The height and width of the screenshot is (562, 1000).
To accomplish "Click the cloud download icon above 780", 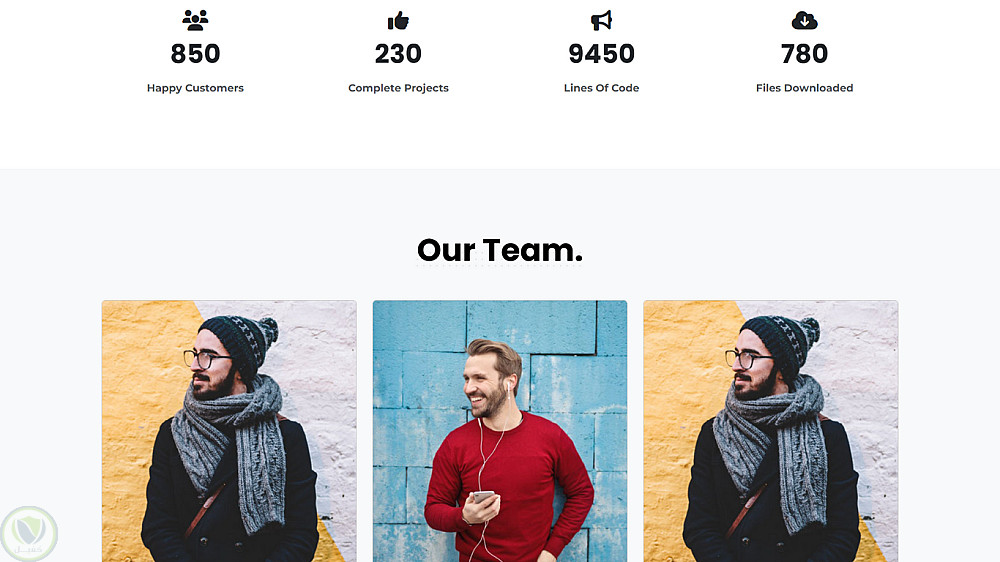I will (804, 20).
